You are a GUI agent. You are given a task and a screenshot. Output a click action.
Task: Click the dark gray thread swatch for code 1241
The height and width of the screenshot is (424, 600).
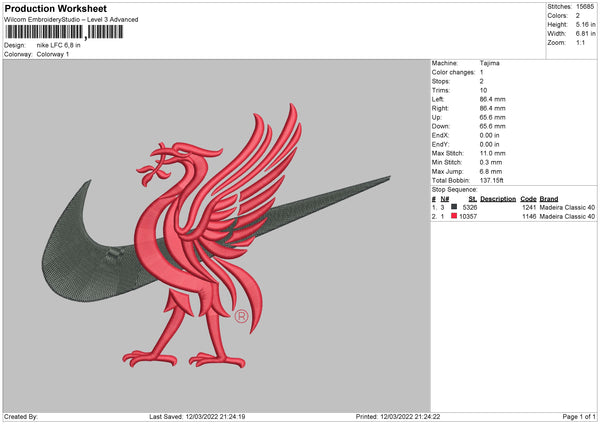(454, 207)
